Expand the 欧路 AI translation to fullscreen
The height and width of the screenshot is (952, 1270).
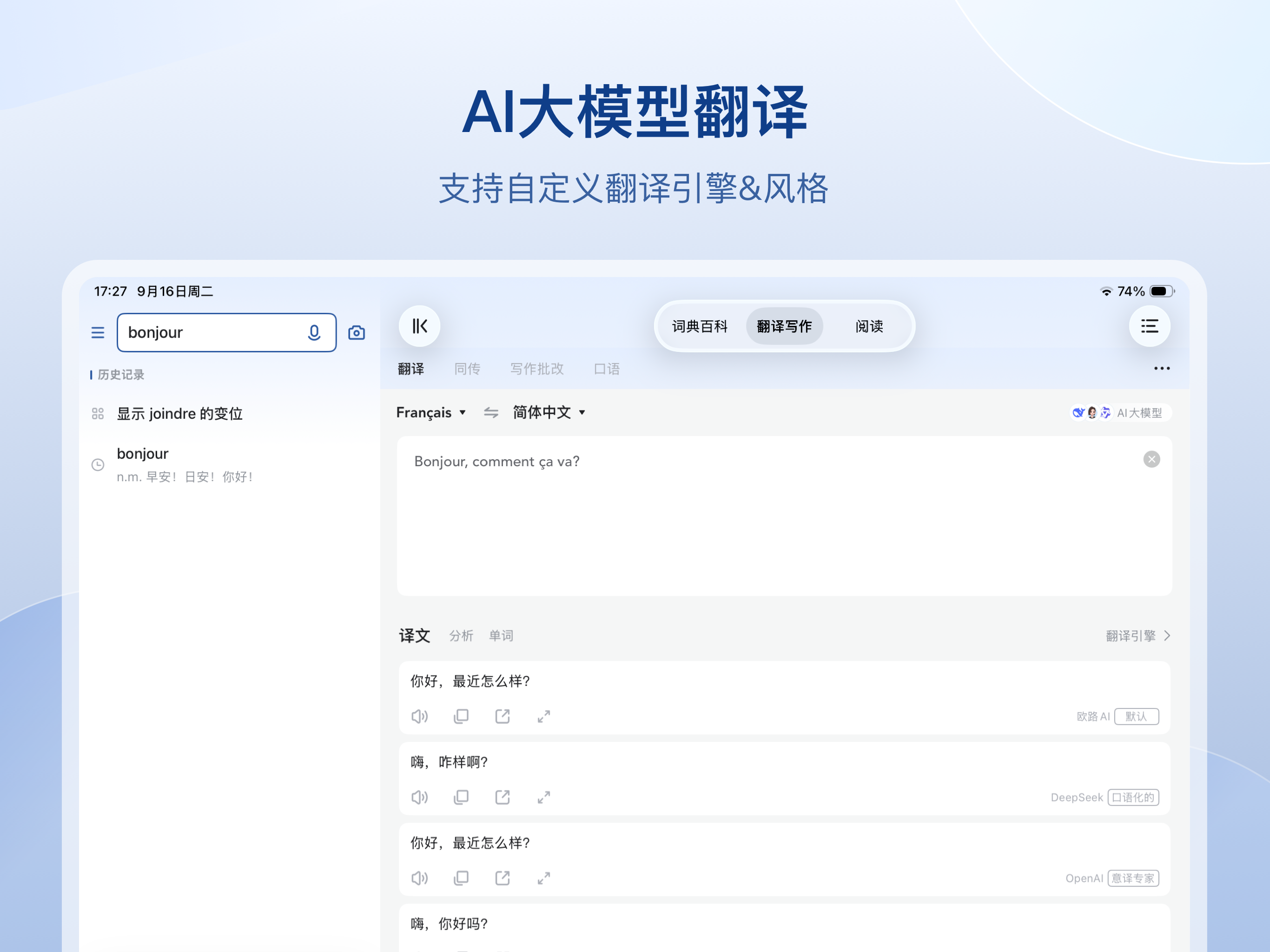[544, 716]
